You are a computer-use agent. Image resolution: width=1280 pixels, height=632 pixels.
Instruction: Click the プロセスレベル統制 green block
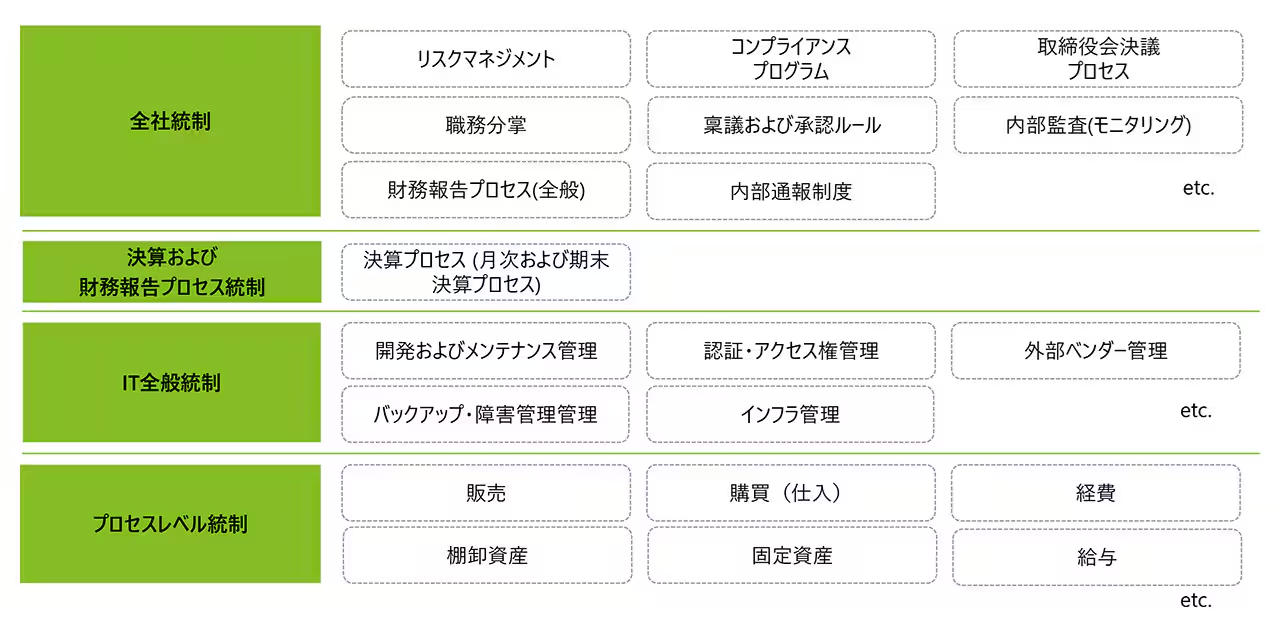click(170, 524)
